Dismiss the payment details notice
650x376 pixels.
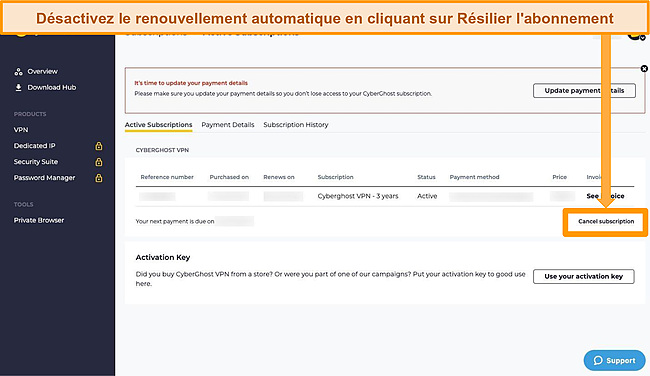coord(644,68)
